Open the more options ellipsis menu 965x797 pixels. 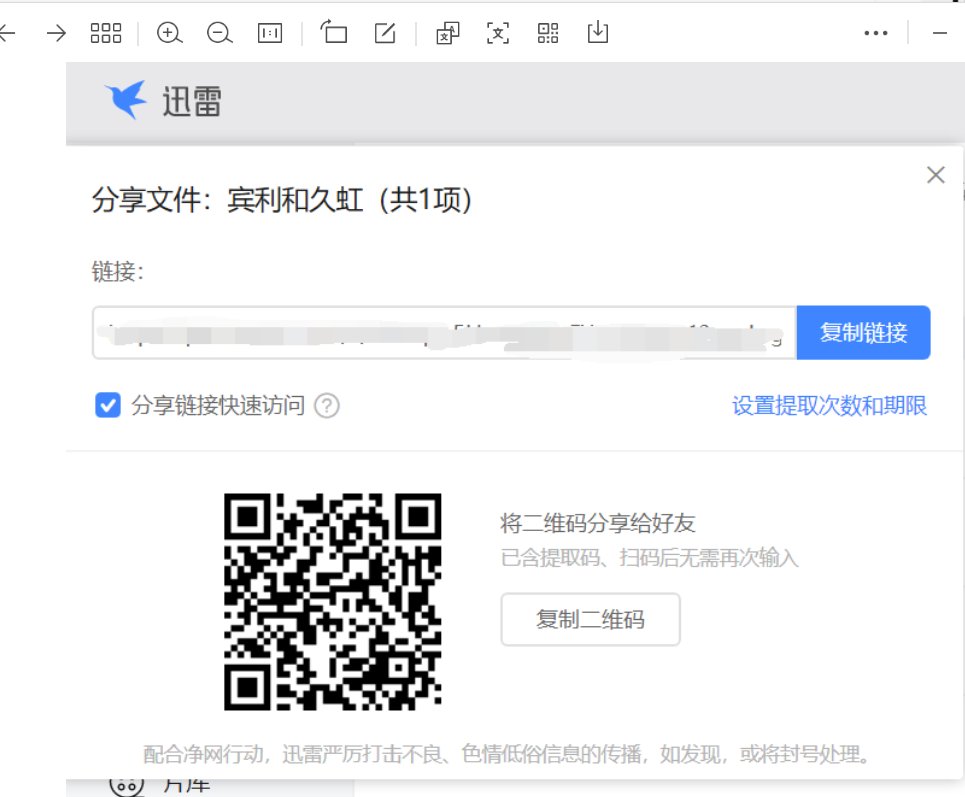point(876,33)
